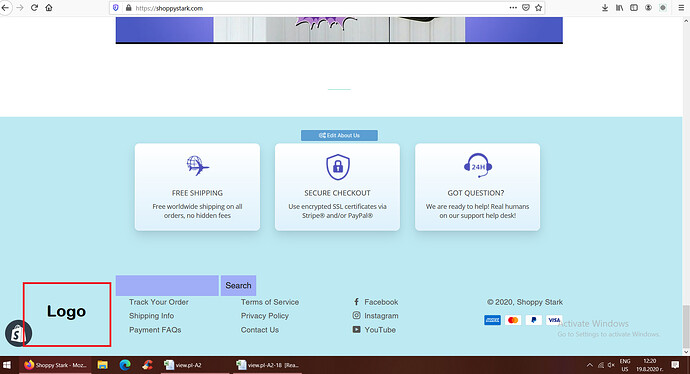Click the tracking protection shield icon
The height and width of the screenshot is (374, 690).
[x=116, y=8]
